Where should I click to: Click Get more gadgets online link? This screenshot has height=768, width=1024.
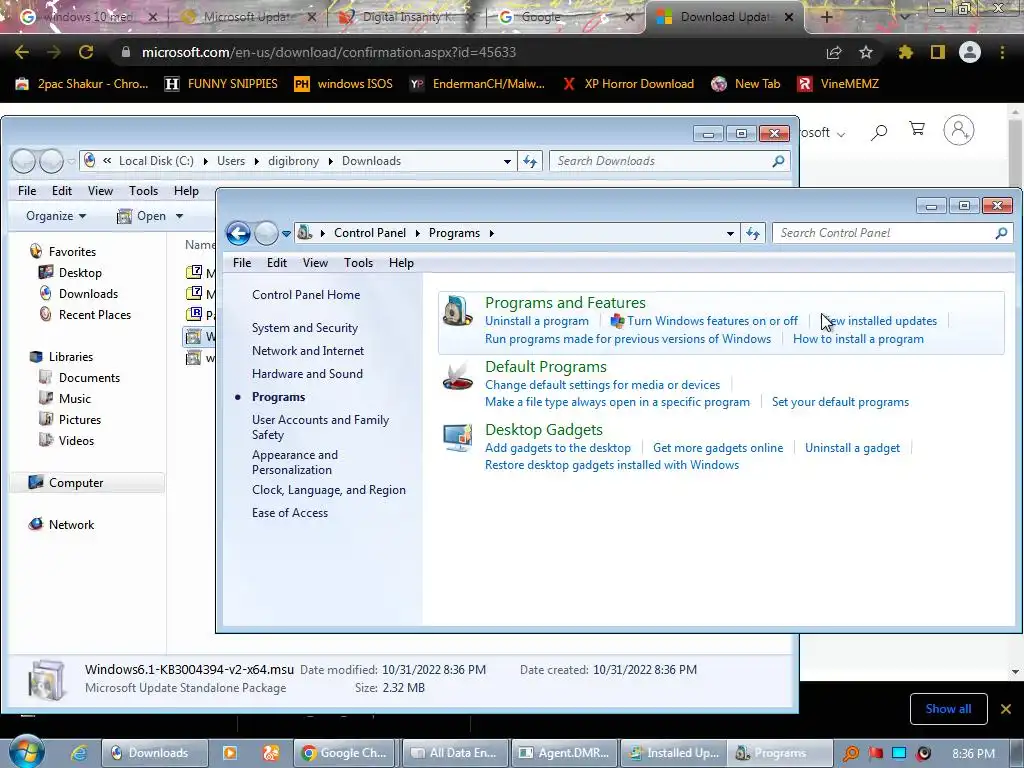718,448
